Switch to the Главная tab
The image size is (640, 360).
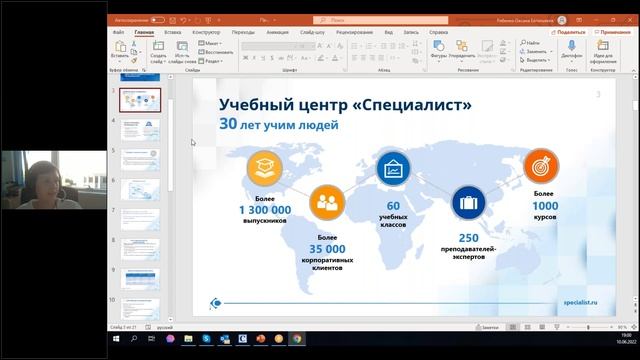[144, 32]
